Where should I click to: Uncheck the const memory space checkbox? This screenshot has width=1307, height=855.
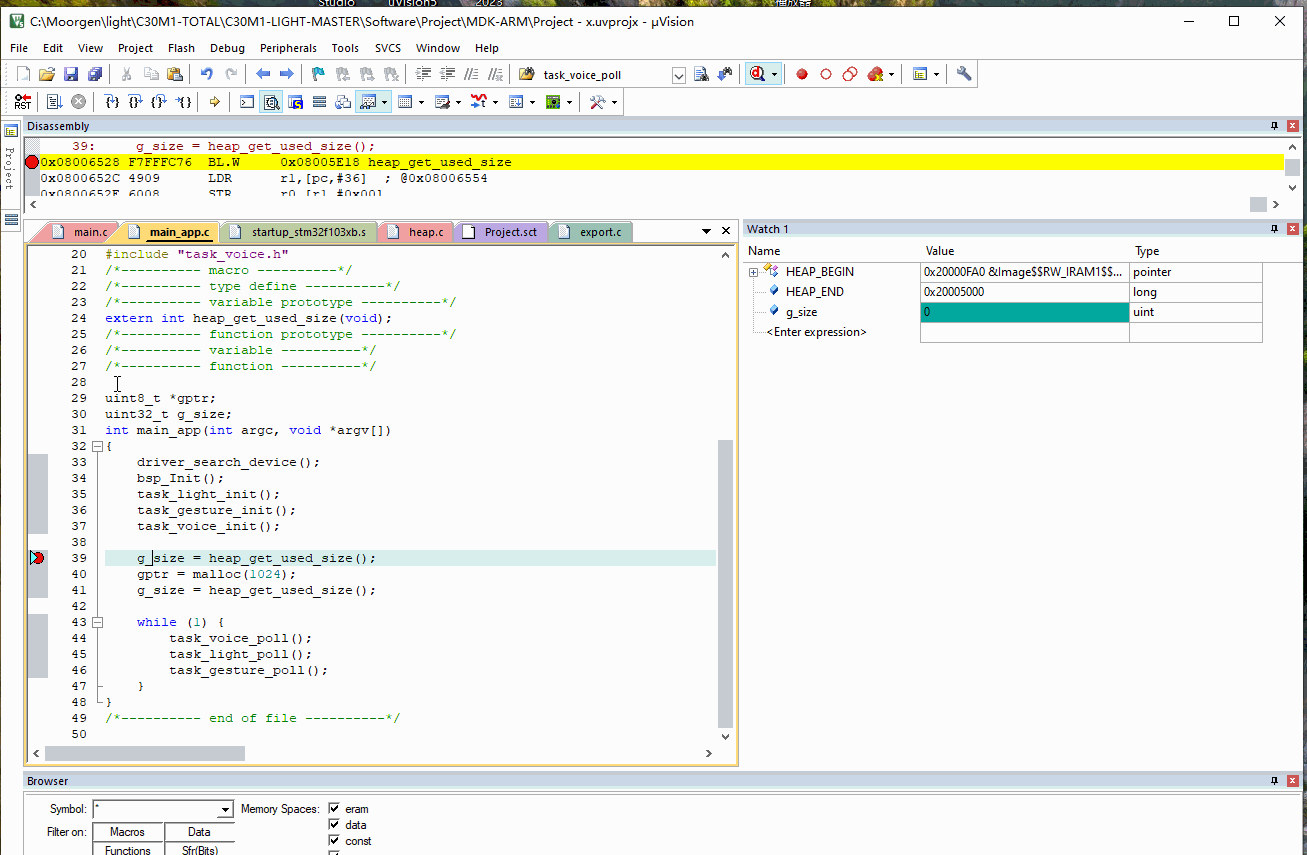(334, 841)
